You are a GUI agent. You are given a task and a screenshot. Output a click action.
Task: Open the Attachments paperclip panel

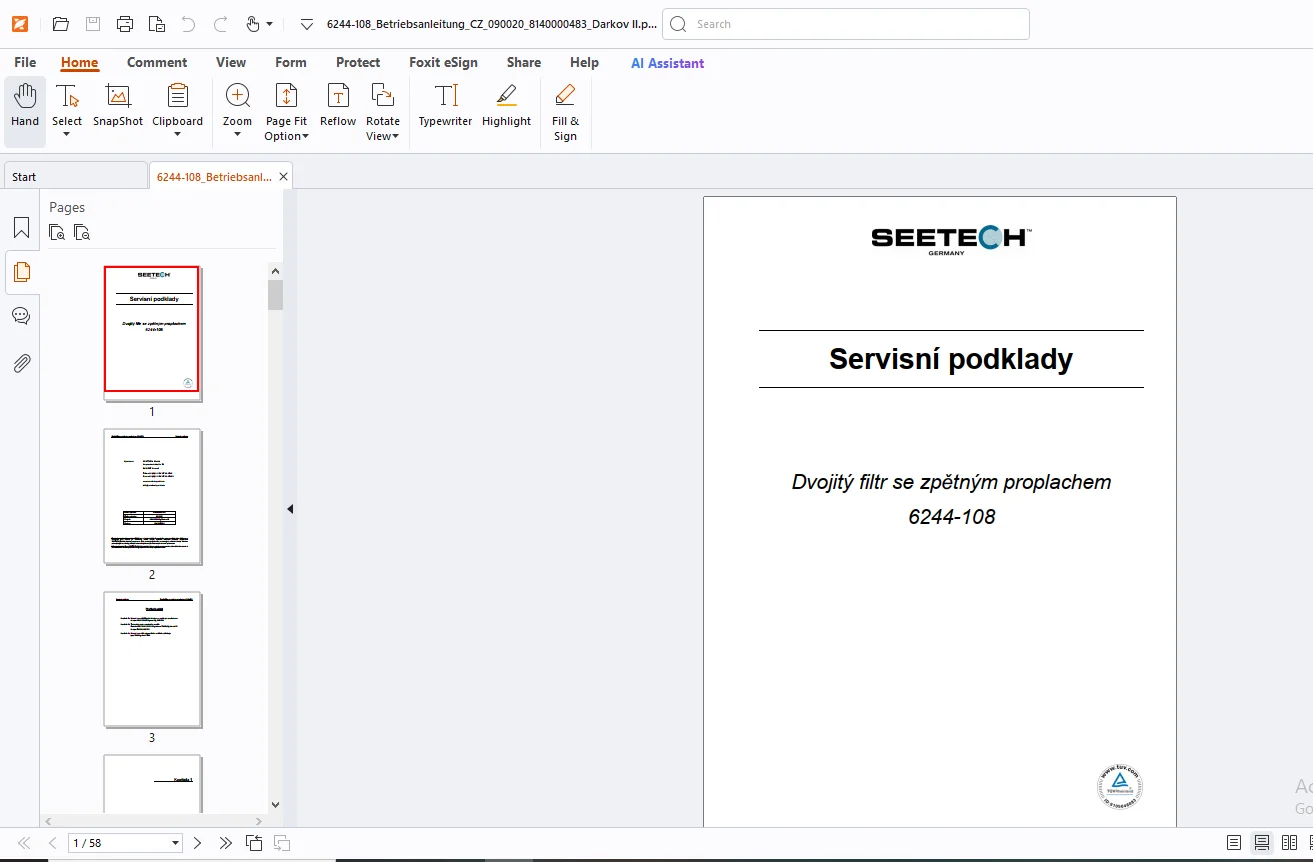point(21,363)
